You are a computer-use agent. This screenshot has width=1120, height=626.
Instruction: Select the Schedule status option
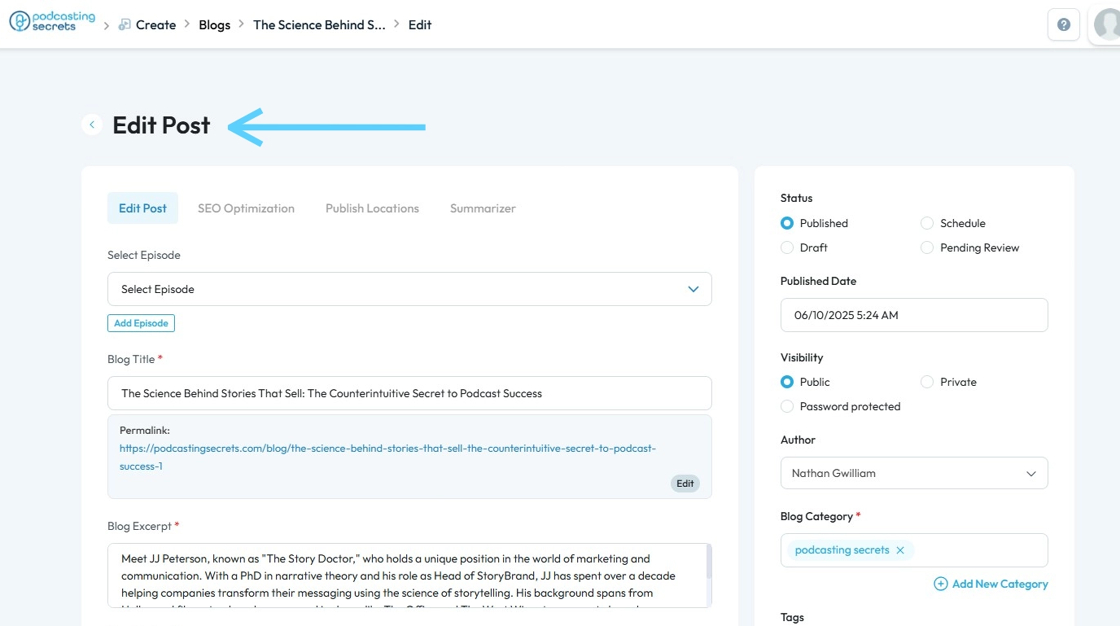coord(927,223)
